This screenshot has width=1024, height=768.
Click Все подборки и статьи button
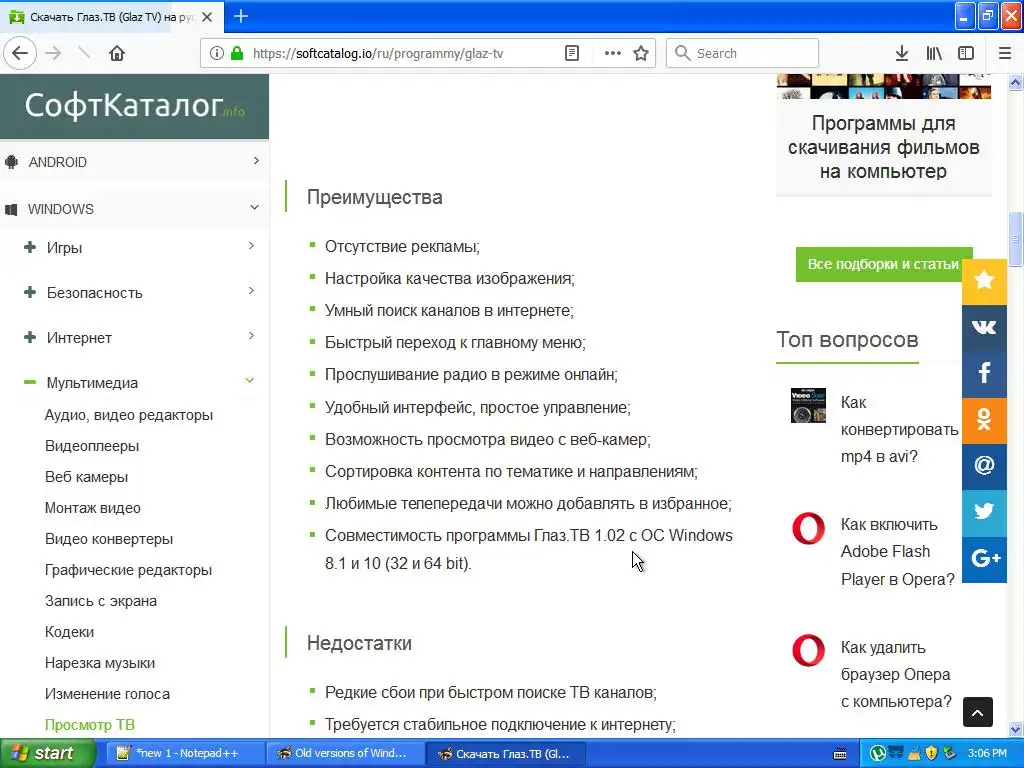883,264
